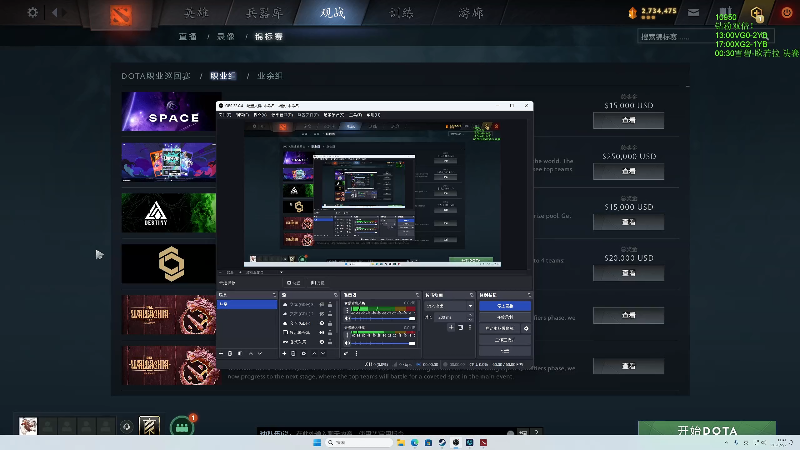Pop out the OBS Sources dock panel
This screenshot has width=800, height=450.
click(336, 295)
